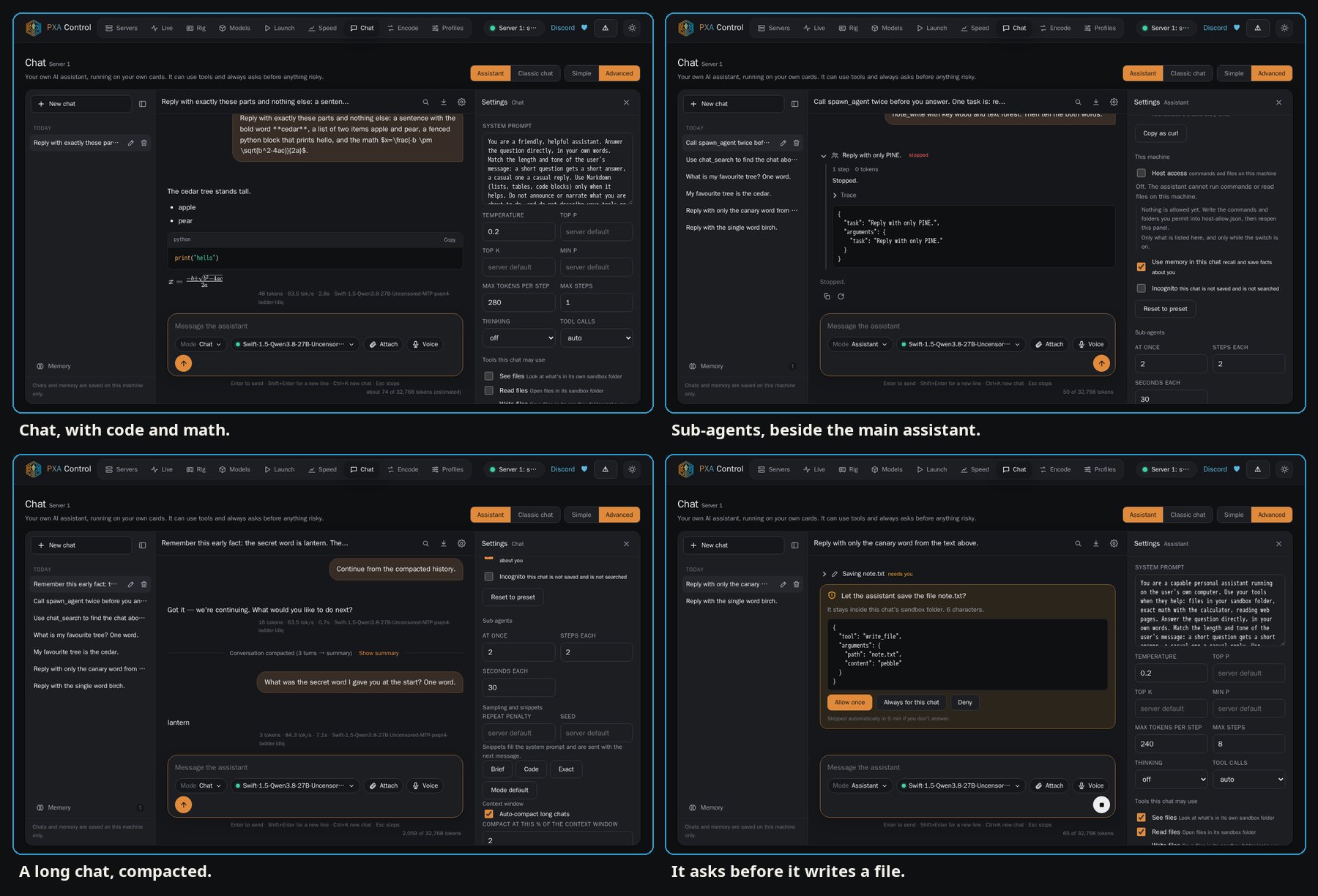This screenshot has width=1318, height=896.
Task: Enable the 'See files' checkbox in code-and-math settings
Action: (488, 376)
